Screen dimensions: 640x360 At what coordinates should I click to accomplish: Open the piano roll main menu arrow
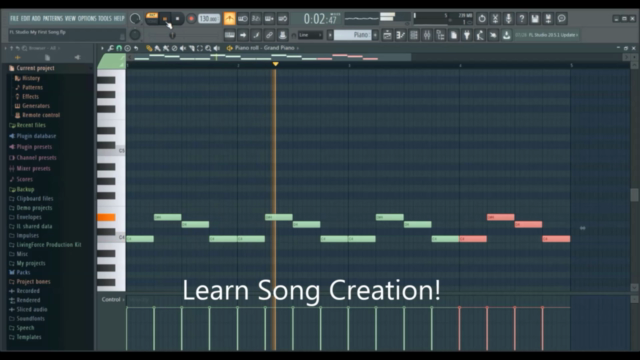coord(102,48)
